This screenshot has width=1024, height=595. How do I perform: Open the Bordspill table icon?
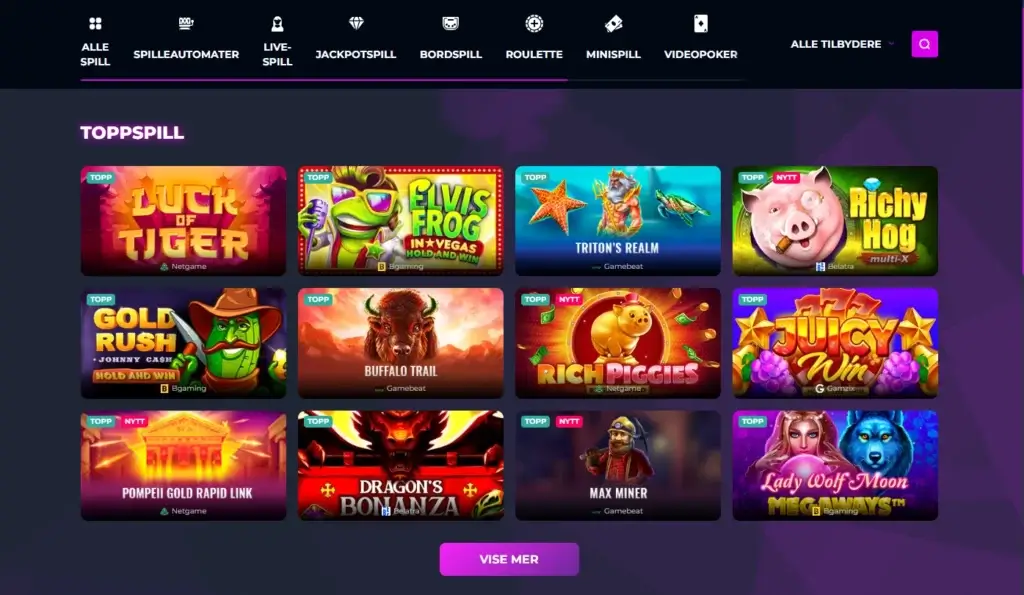451,24
